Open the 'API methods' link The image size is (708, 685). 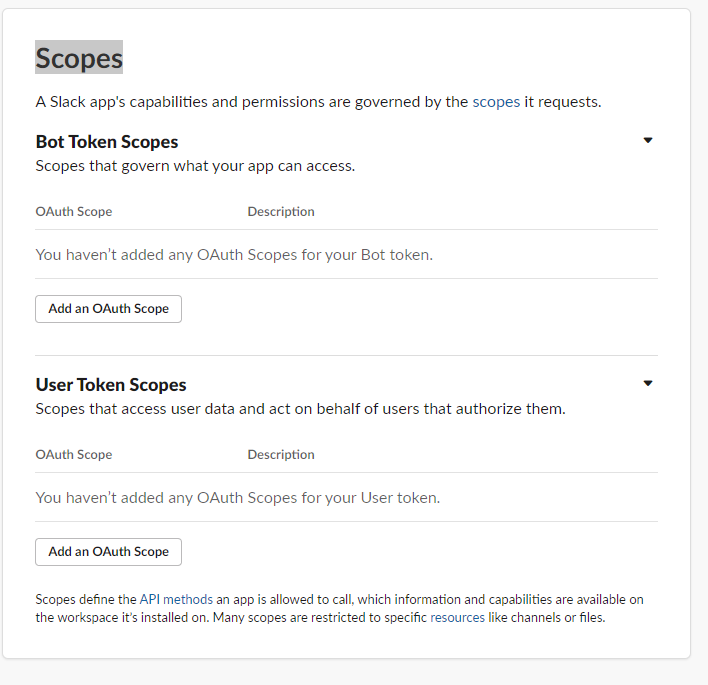(176, 599)
